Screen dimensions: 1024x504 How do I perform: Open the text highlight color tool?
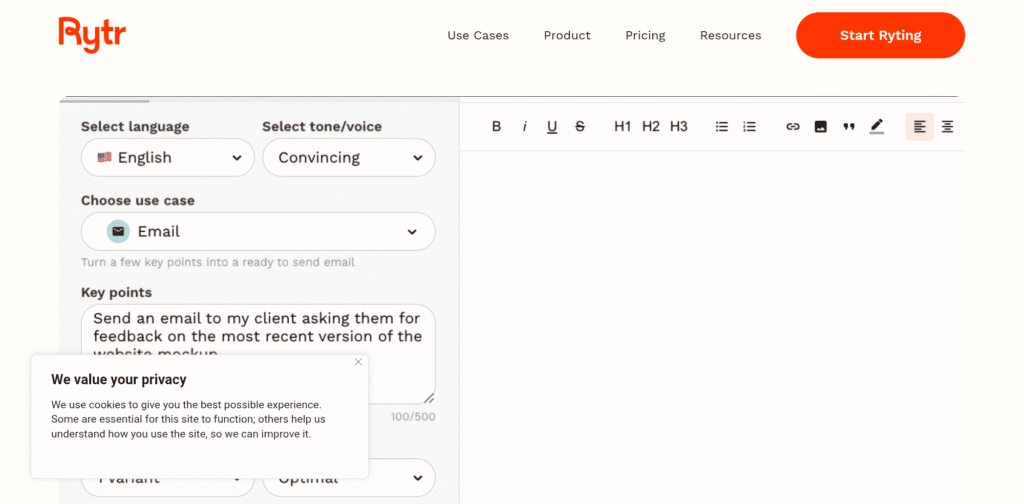coord(877,127)
